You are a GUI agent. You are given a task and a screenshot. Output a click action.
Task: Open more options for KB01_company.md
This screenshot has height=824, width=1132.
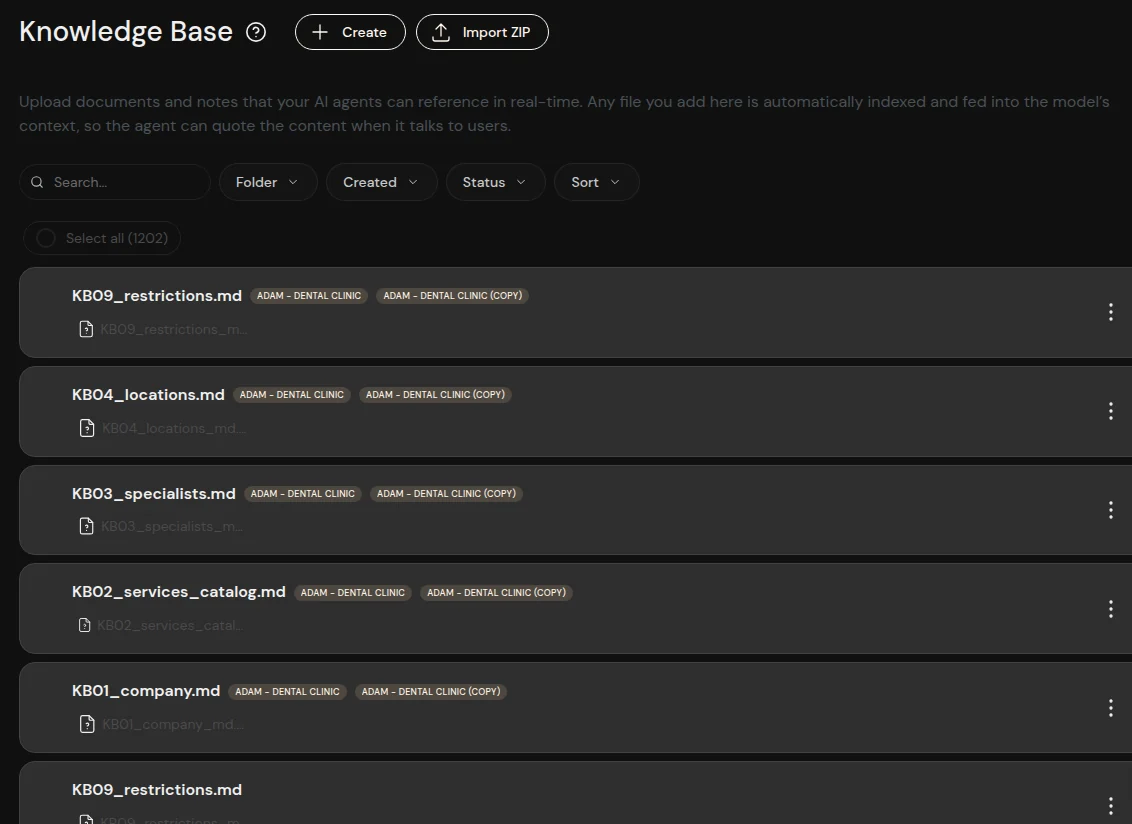pos(1110,708)
